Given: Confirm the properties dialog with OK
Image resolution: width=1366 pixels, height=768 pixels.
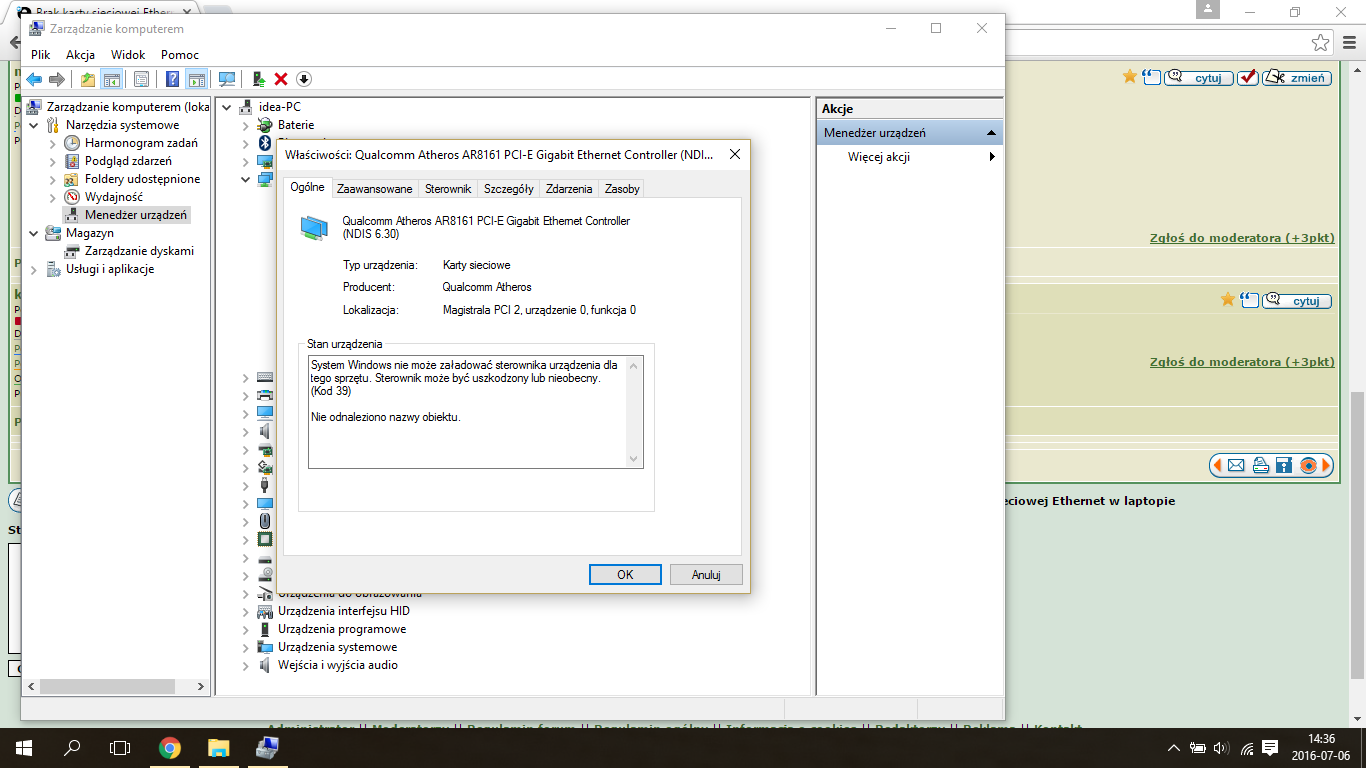Looking at the screenshot, I should 625,575.
